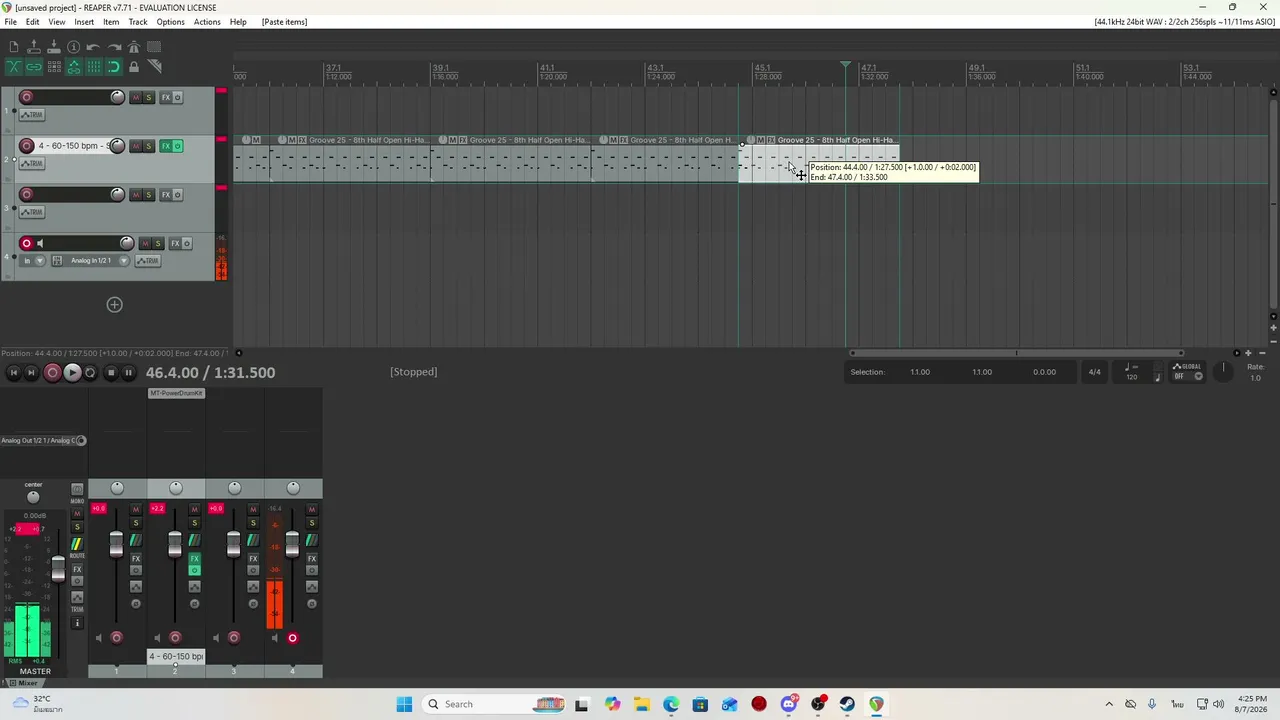Toggle record monitoring speaker on track 4
This screenshot has width=1280, height=720.
click(40, 243)
